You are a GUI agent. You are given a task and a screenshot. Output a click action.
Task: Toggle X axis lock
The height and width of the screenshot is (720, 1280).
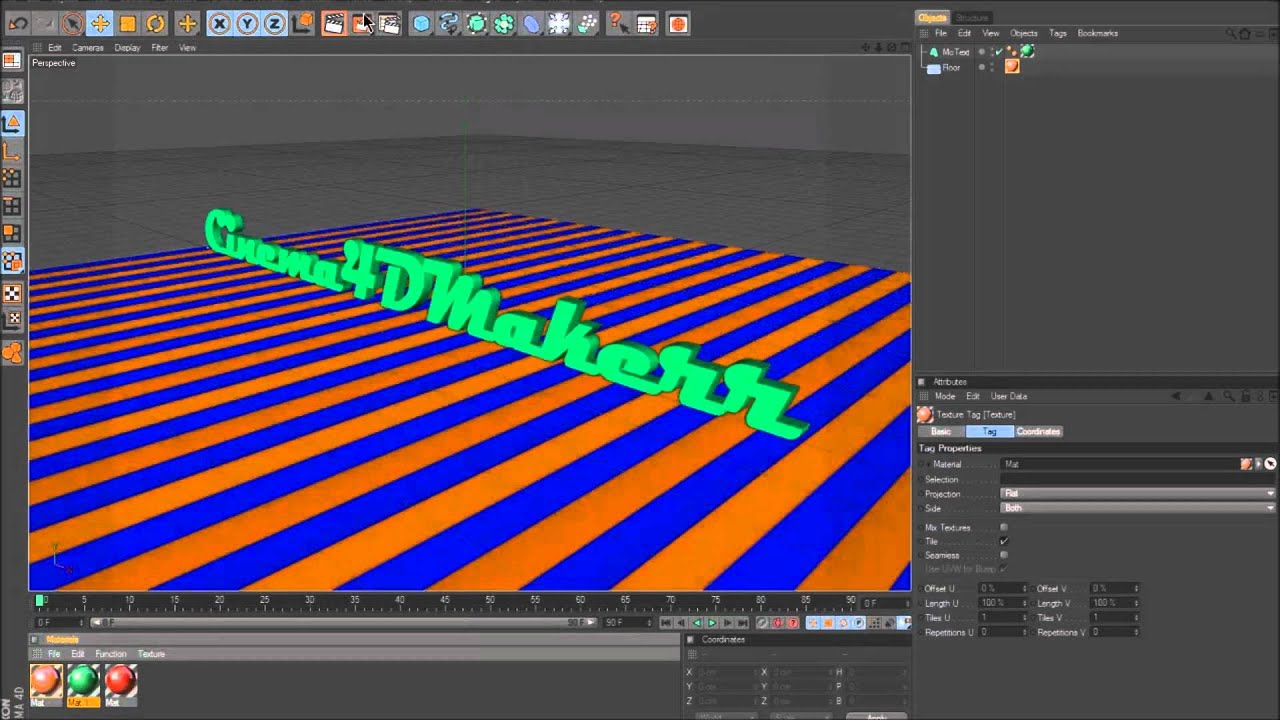[220, 23]
